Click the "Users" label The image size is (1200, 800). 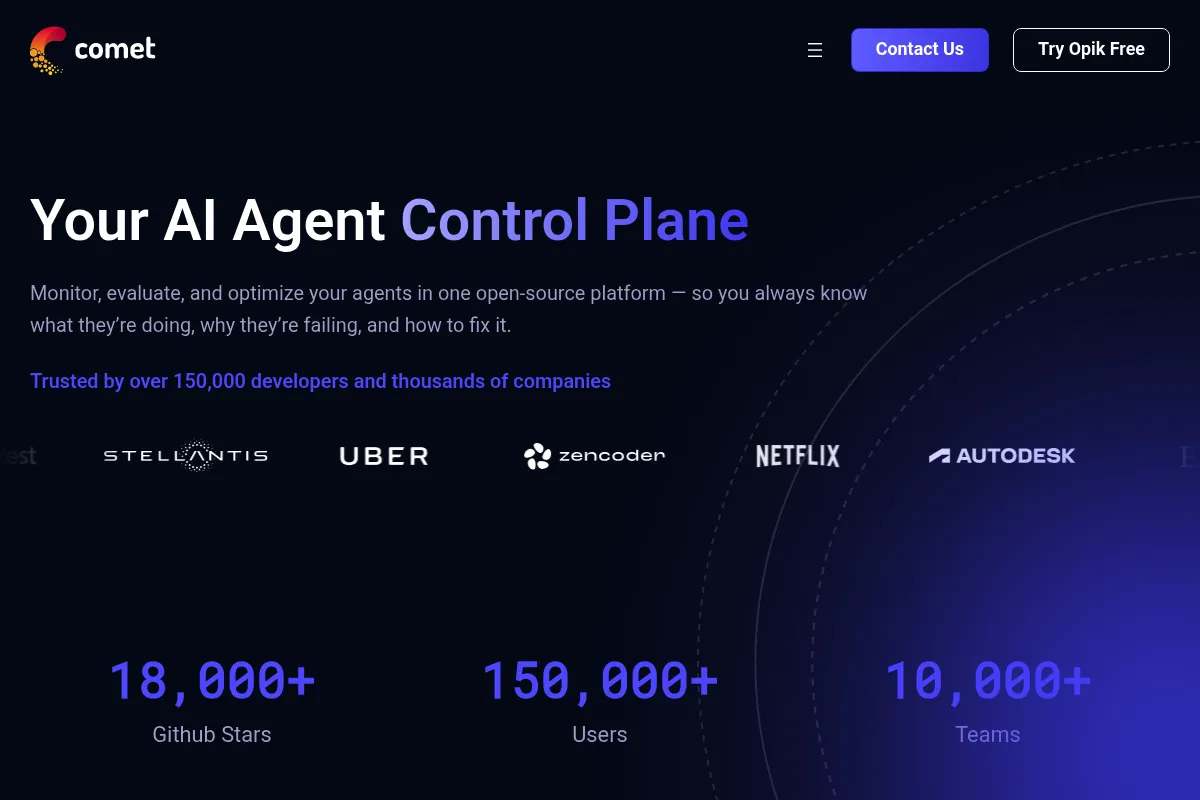click(600, 734)
